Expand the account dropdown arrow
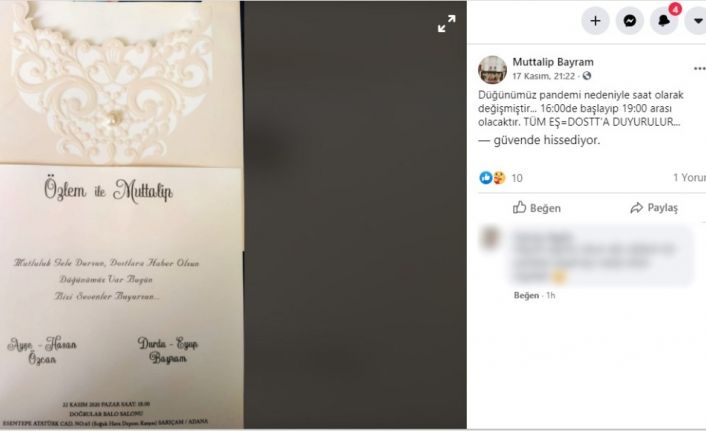Viewport: 706px width, 431px height. [697, 21]
